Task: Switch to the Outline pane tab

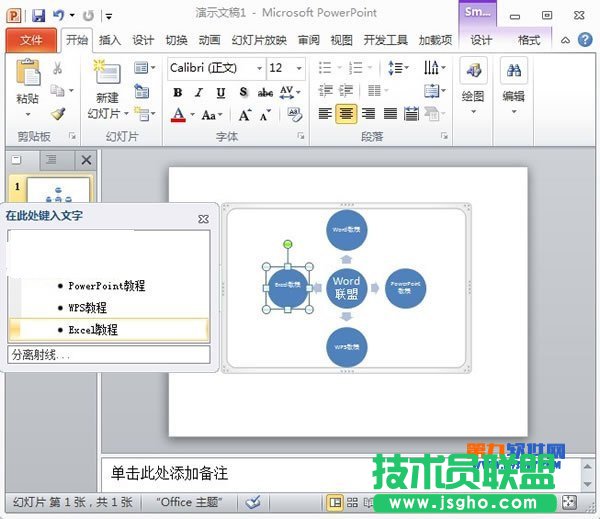Action: 51,160
